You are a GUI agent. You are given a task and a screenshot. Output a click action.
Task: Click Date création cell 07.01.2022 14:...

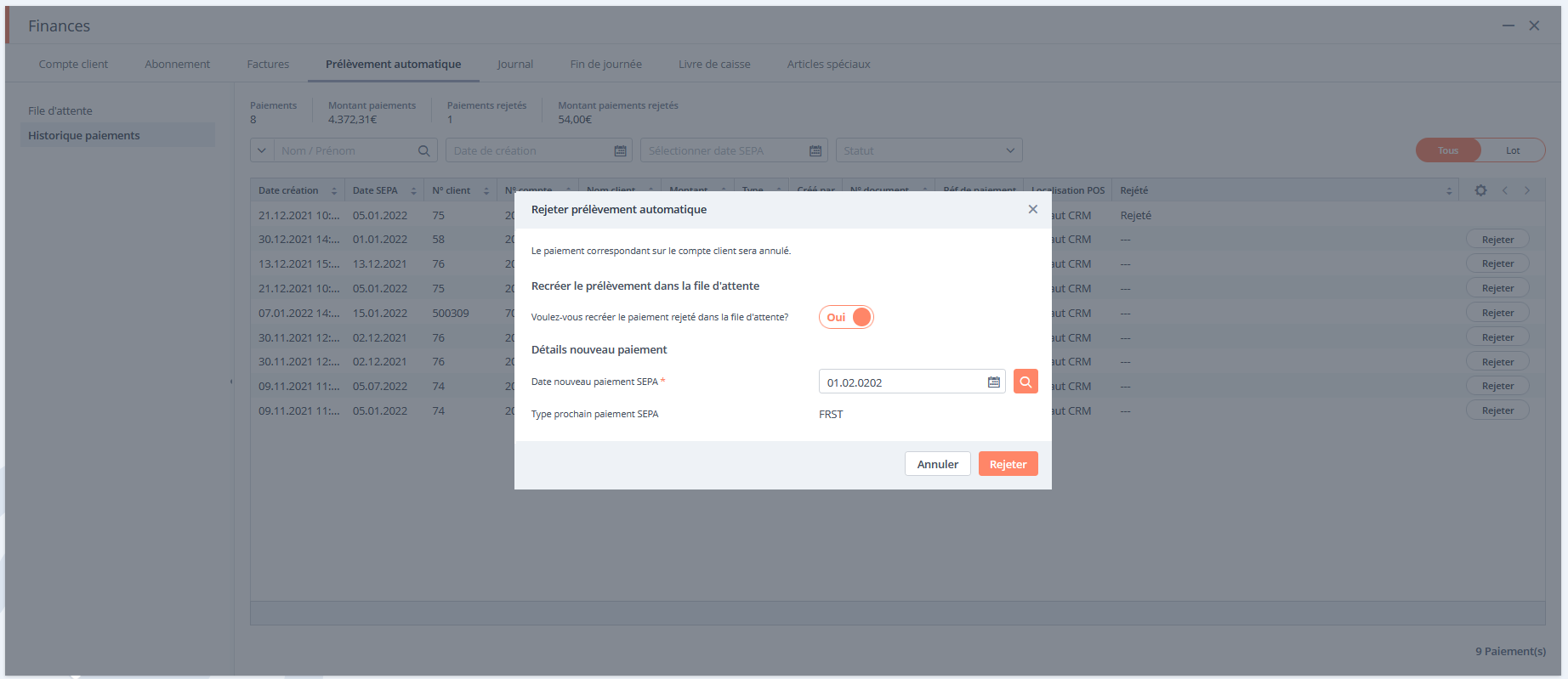[298, 313]
